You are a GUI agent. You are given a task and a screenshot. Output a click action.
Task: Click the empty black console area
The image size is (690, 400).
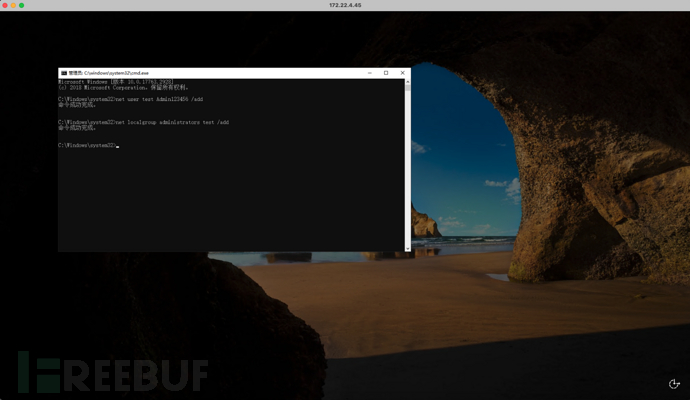[x=230, y=200]
